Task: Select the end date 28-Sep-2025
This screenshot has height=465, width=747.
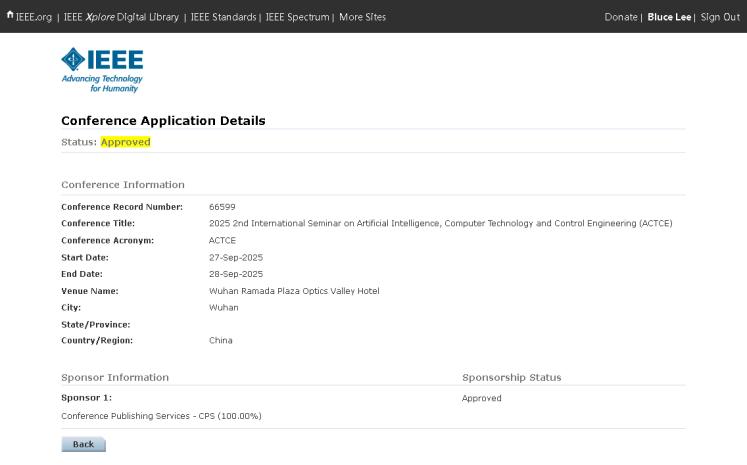Action: pos(235,274)
